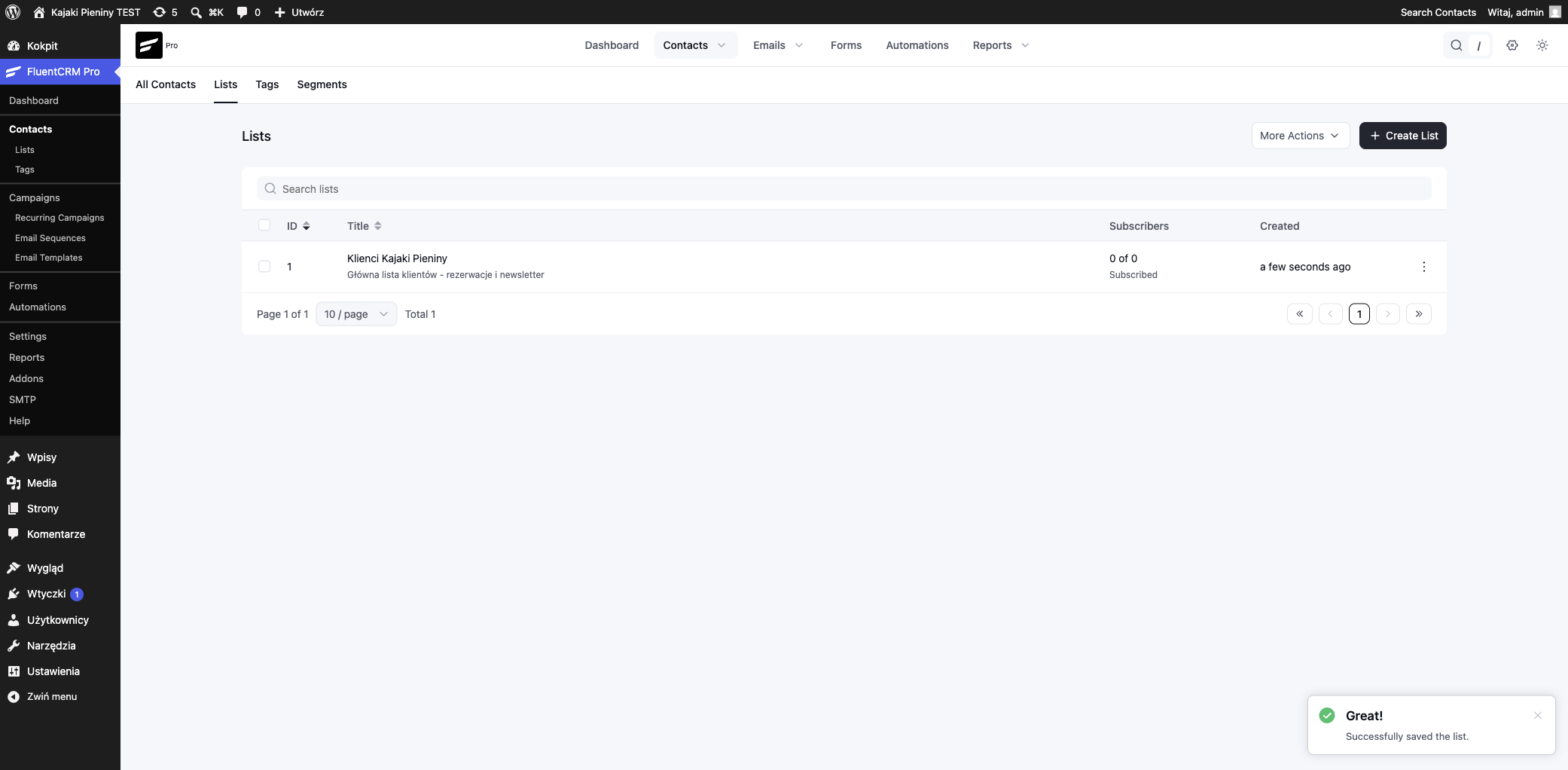Click the Kokpit dashboard icon in sidebar
This screenshot has width=1568, height=770.
coord(14,46)
